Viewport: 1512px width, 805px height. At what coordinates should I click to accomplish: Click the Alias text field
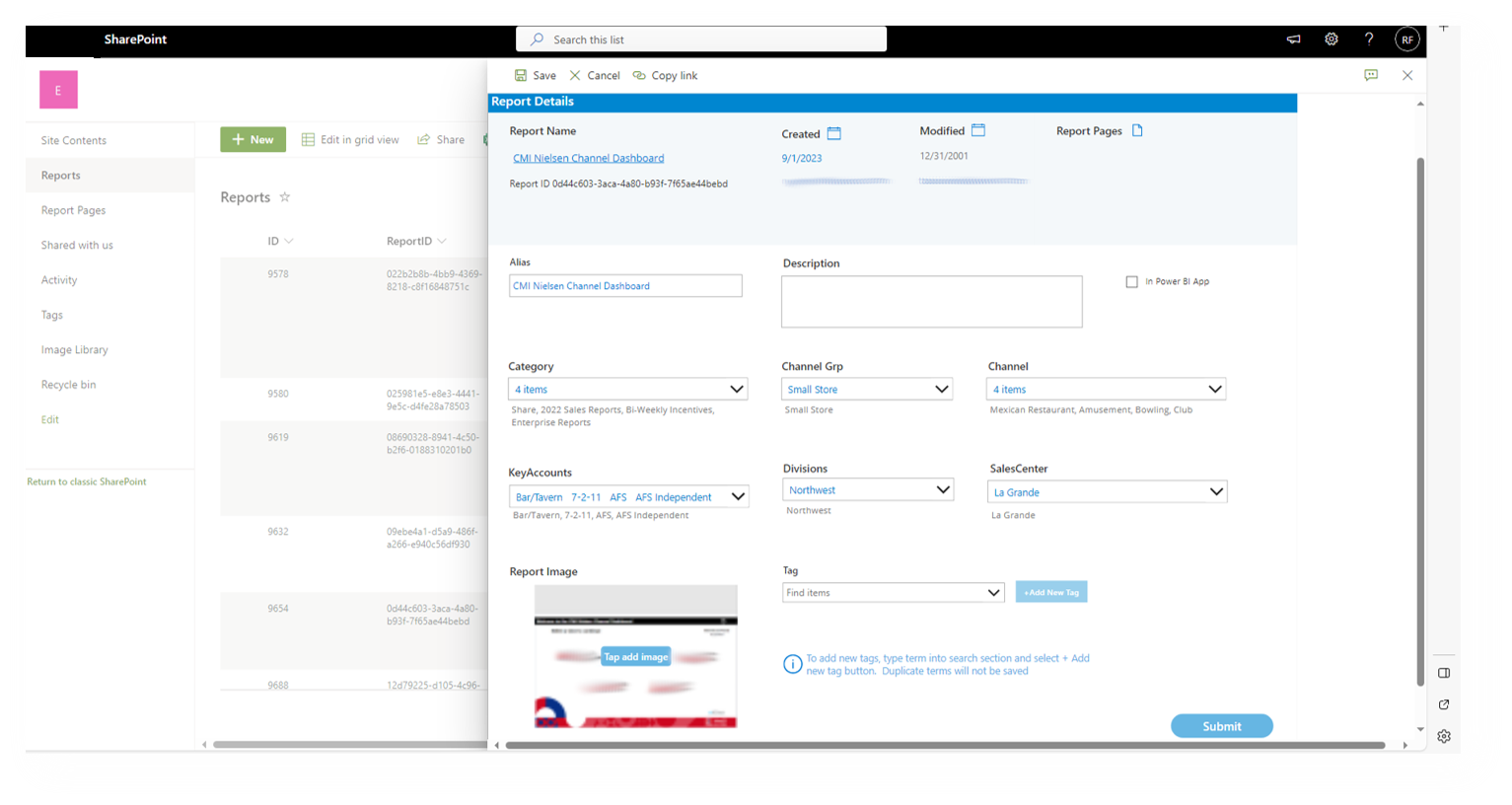click(625, 286)
